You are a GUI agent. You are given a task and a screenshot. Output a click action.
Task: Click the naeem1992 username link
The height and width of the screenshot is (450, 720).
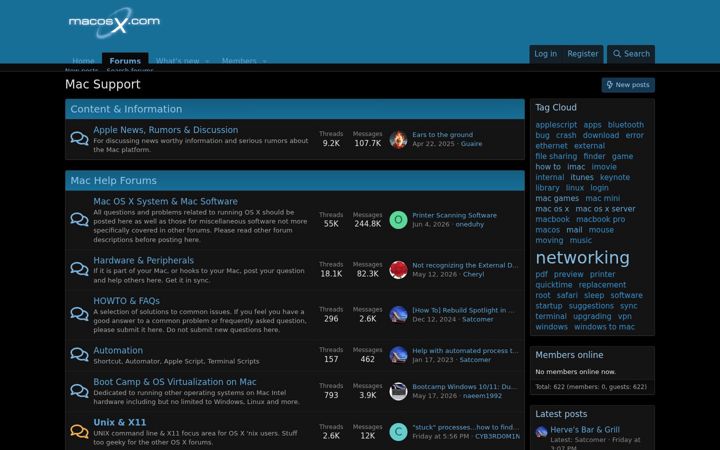coord(482,396)
